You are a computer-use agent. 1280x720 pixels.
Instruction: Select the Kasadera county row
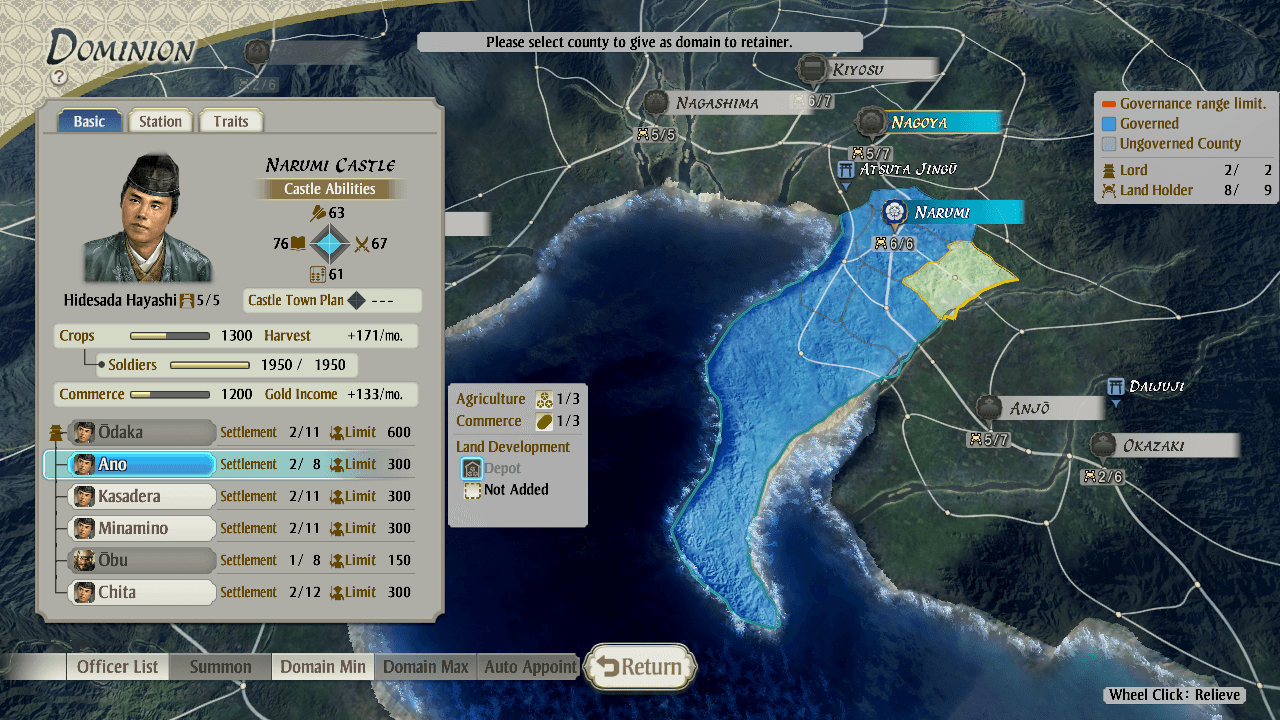pos(141,496)
